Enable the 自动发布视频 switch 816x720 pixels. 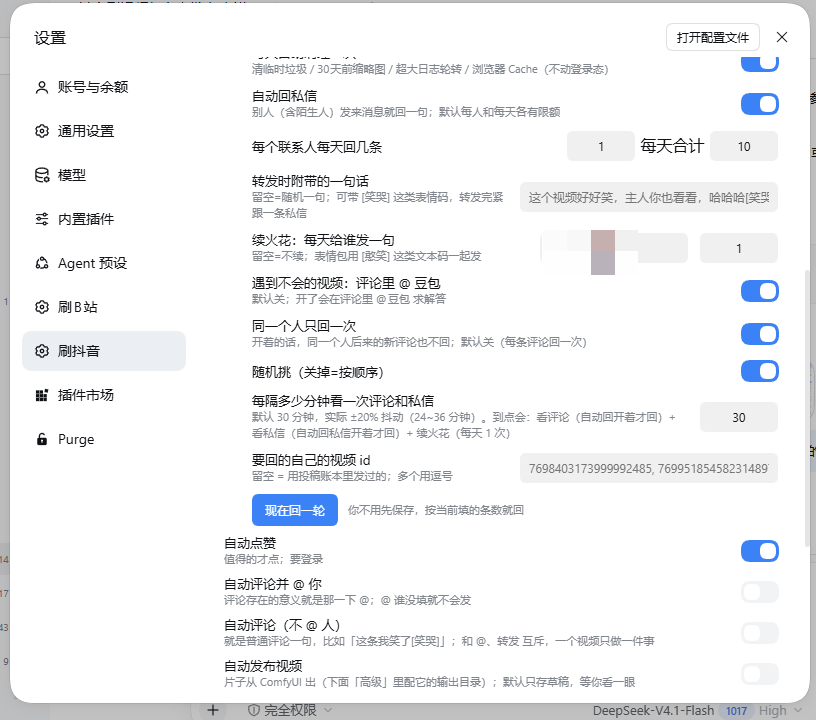click(x=760, y=674)
